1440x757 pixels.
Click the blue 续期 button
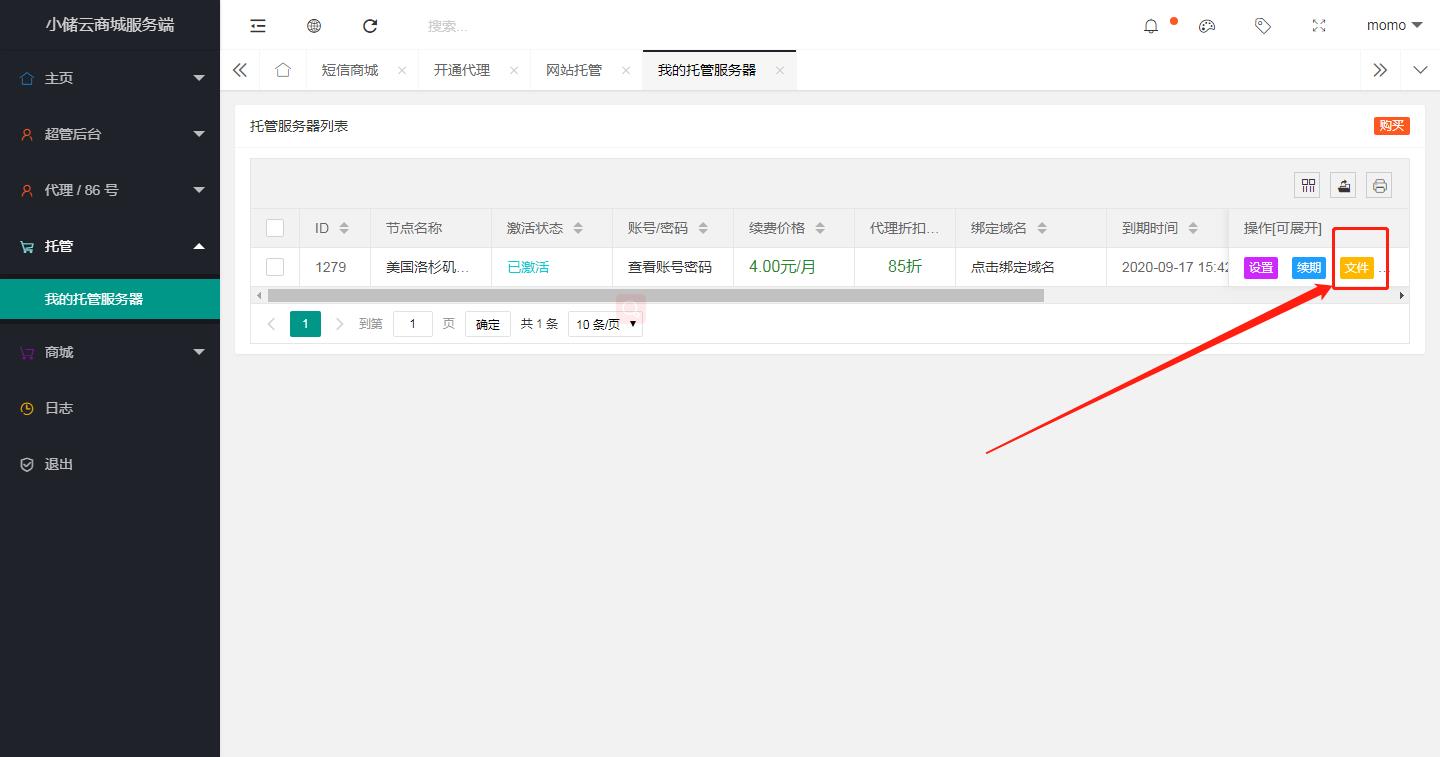pyautogui.click(x=1309, y=268)
